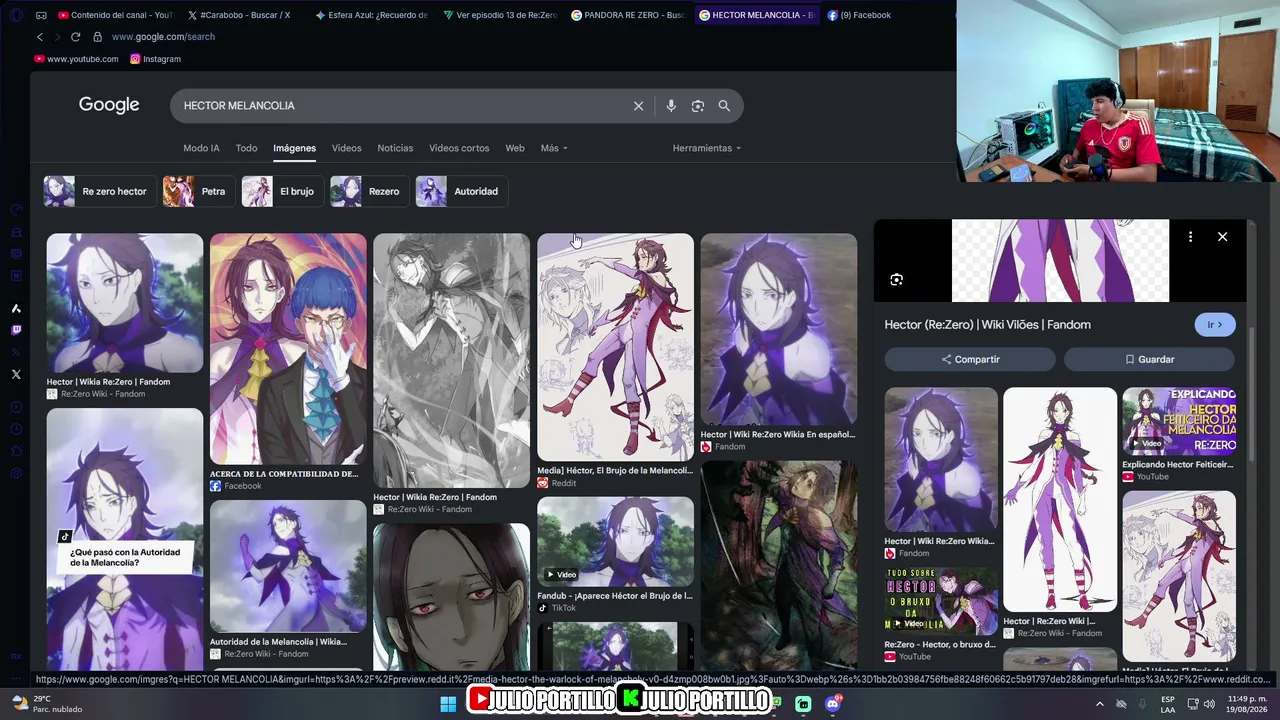Switch to the #Carabobo X search tab
This screenshot has width=1280, height=720.
coord(238,15)
